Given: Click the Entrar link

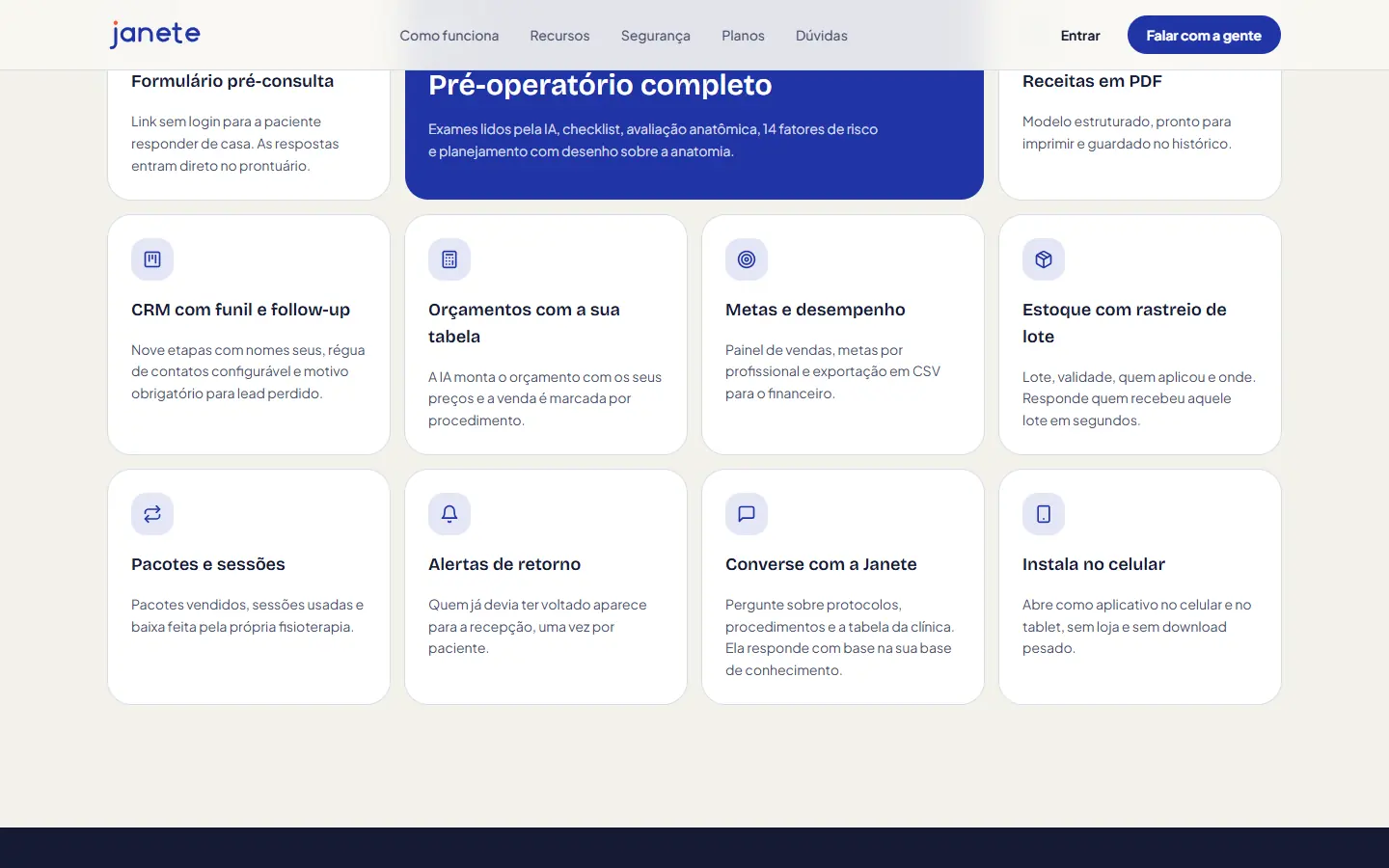Looking at the screenshot, I should tap(1080, 36).
